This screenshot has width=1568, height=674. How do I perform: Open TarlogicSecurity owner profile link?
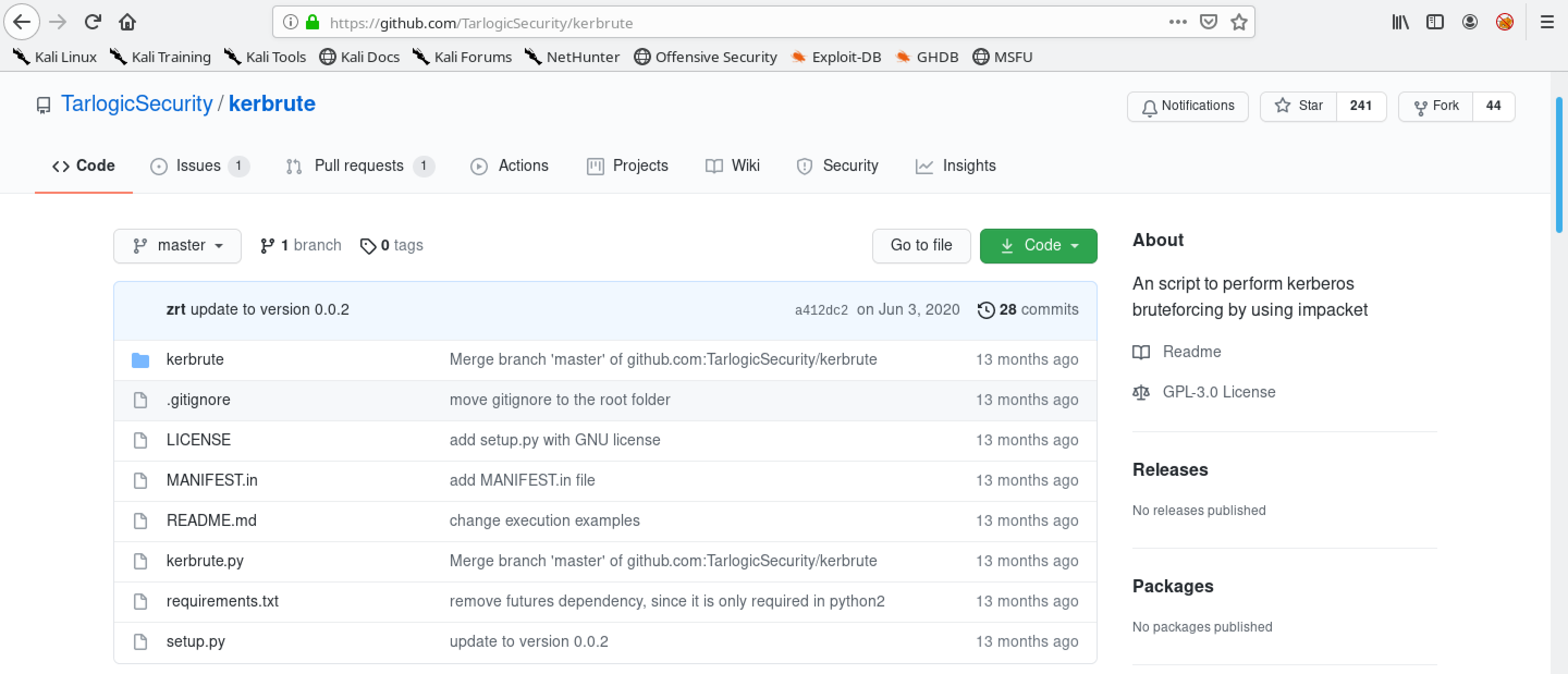137,103
